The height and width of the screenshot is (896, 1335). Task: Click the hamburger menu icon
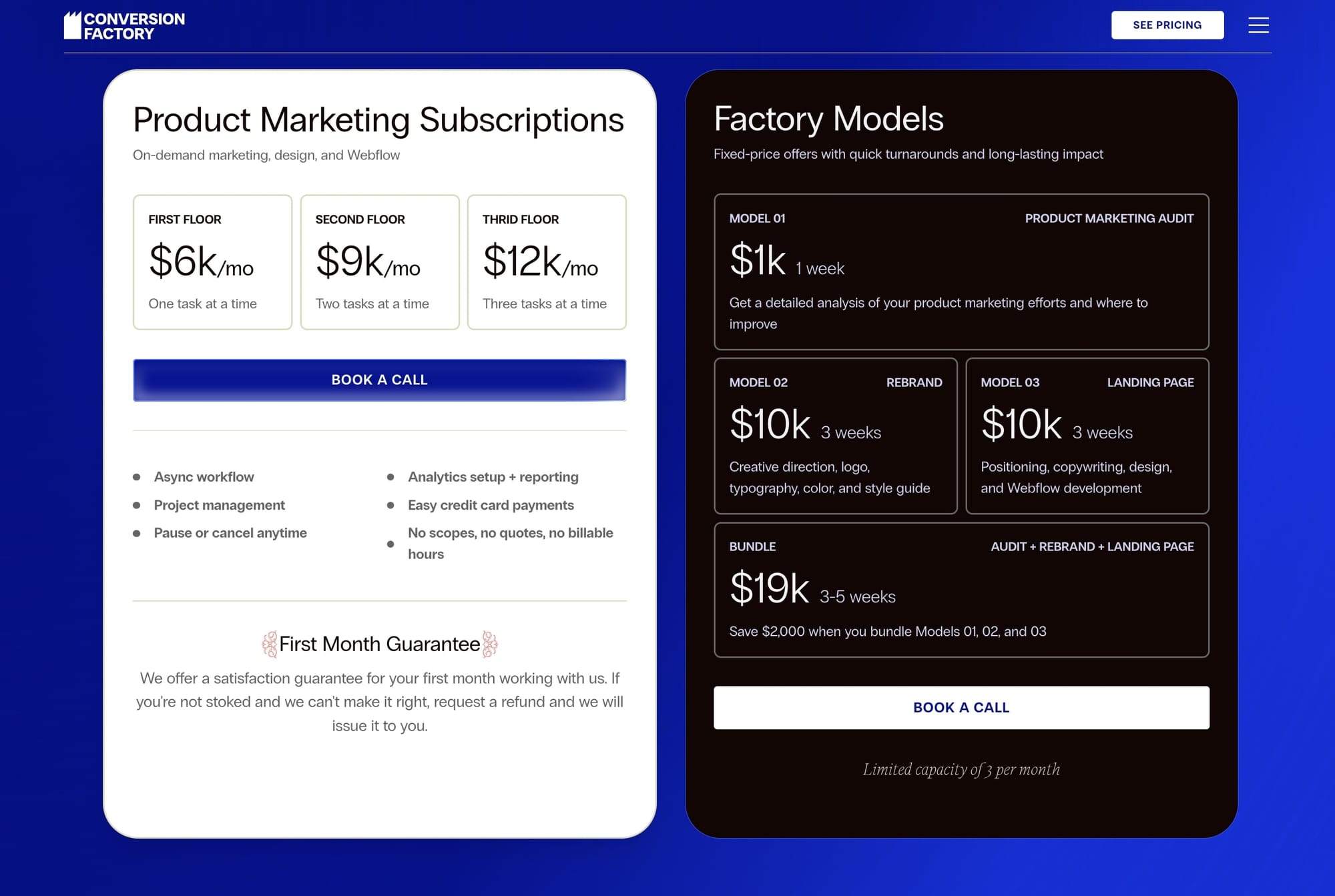pos(1258,25)
